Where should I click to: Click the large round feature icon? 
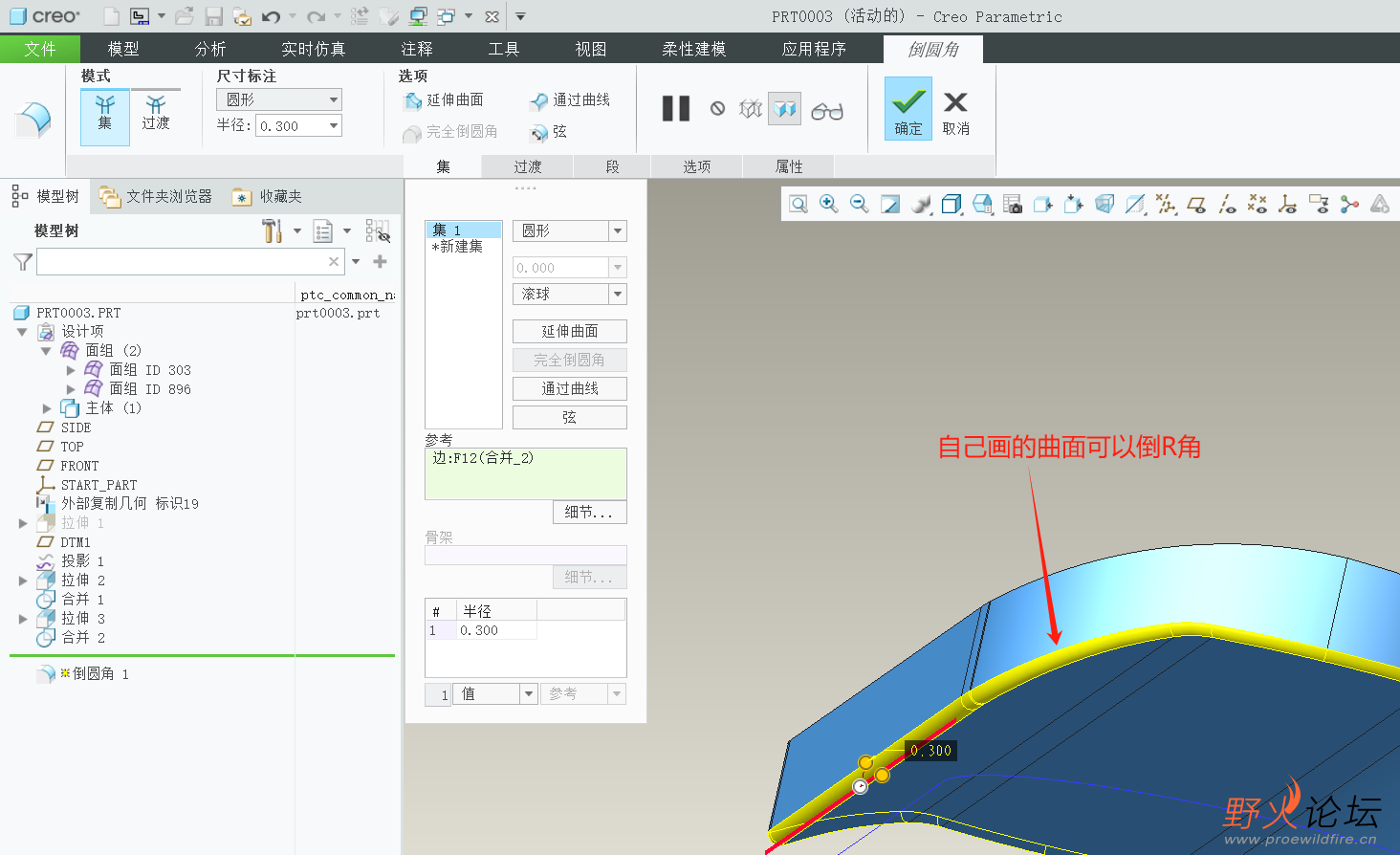[x=33, y=120]
